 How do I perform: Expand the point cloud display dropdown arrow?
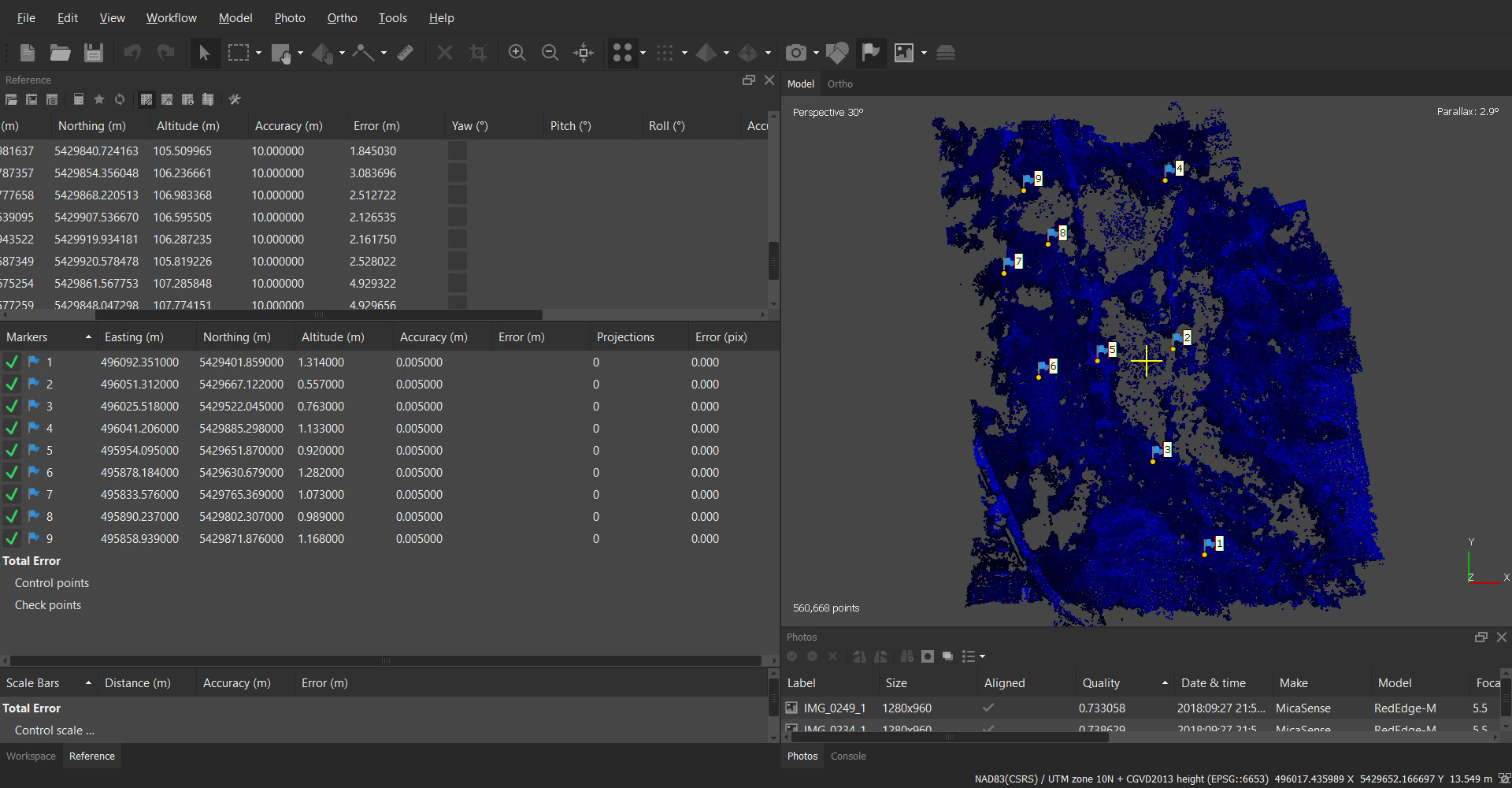pos(643,54)
